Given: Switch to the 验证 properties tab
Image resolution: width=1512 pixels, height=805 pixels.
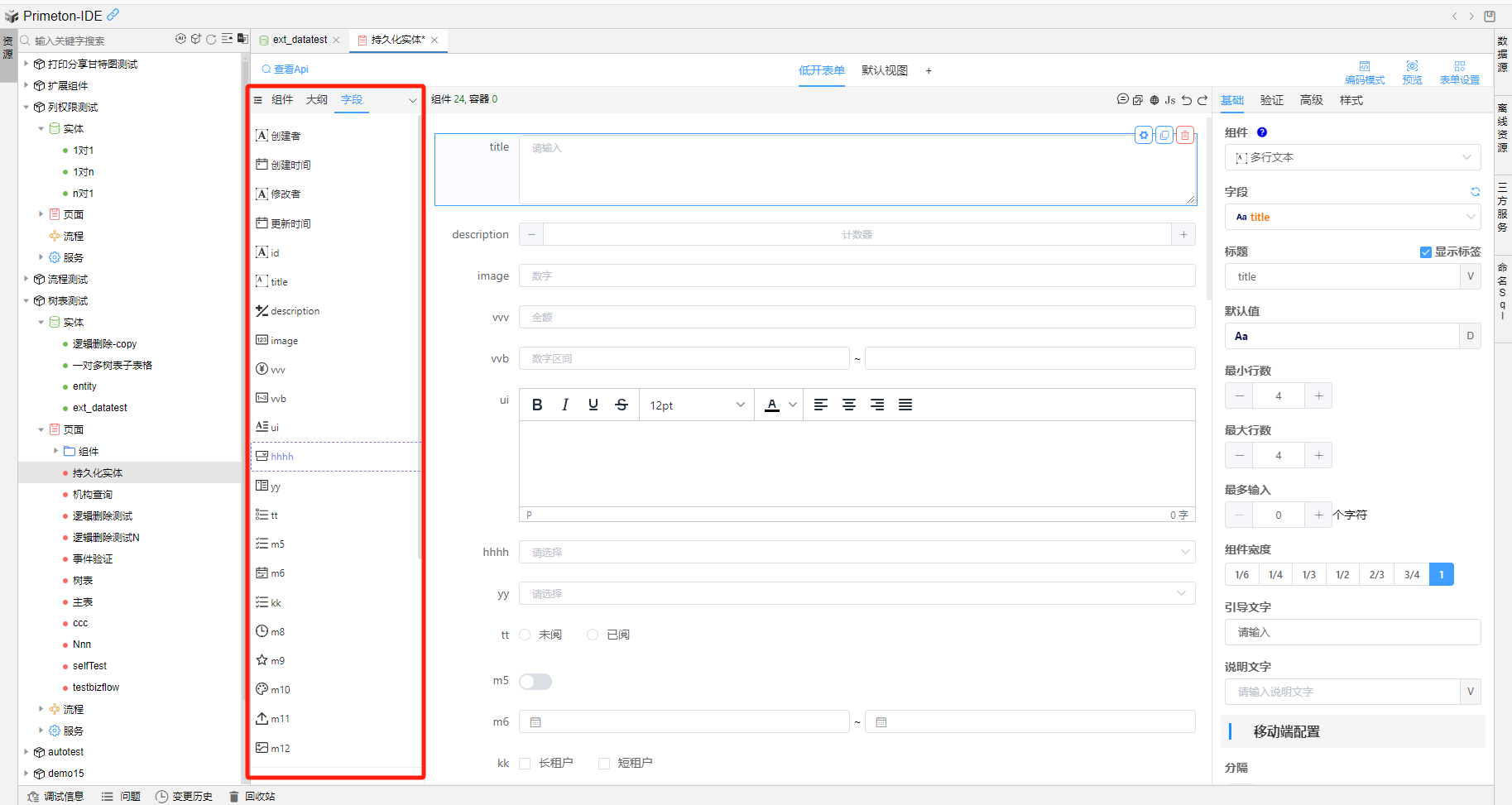Looking at the screenshot, I should [1271, 100].
